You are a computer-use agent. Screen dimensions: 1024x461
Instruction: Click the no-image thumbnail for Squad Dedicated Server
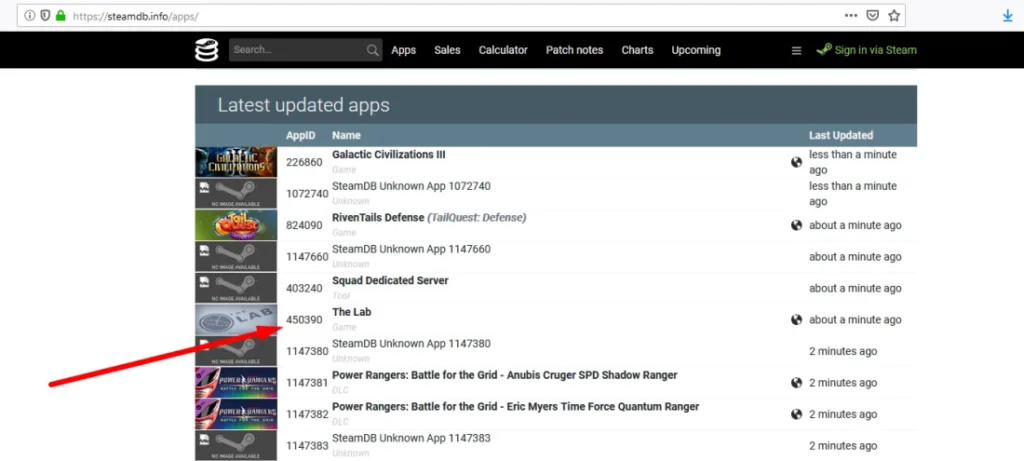coord(236,288)
